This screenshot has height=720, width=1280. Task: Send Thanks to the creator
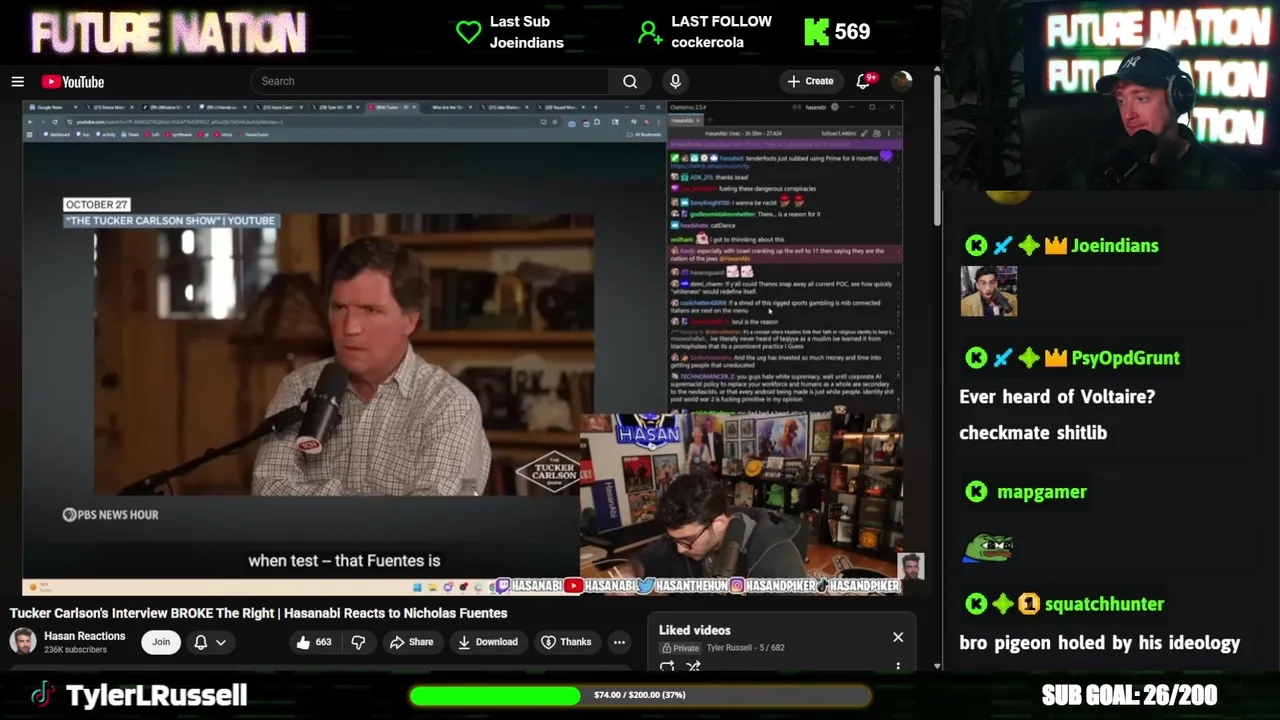point(565,642)
